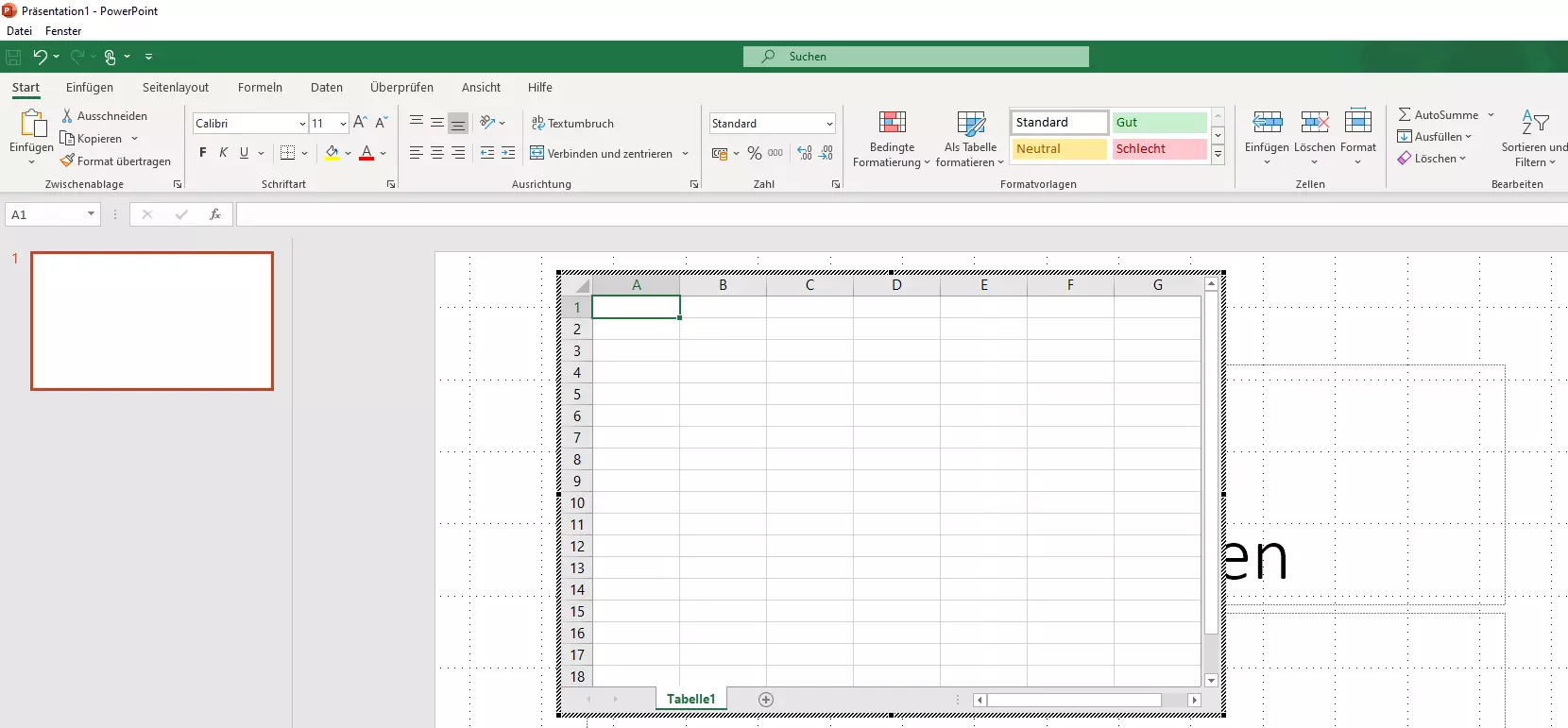Screen dimensions: 1568x728
Task: Click the accounting number format icon
Action: point(720,153)
